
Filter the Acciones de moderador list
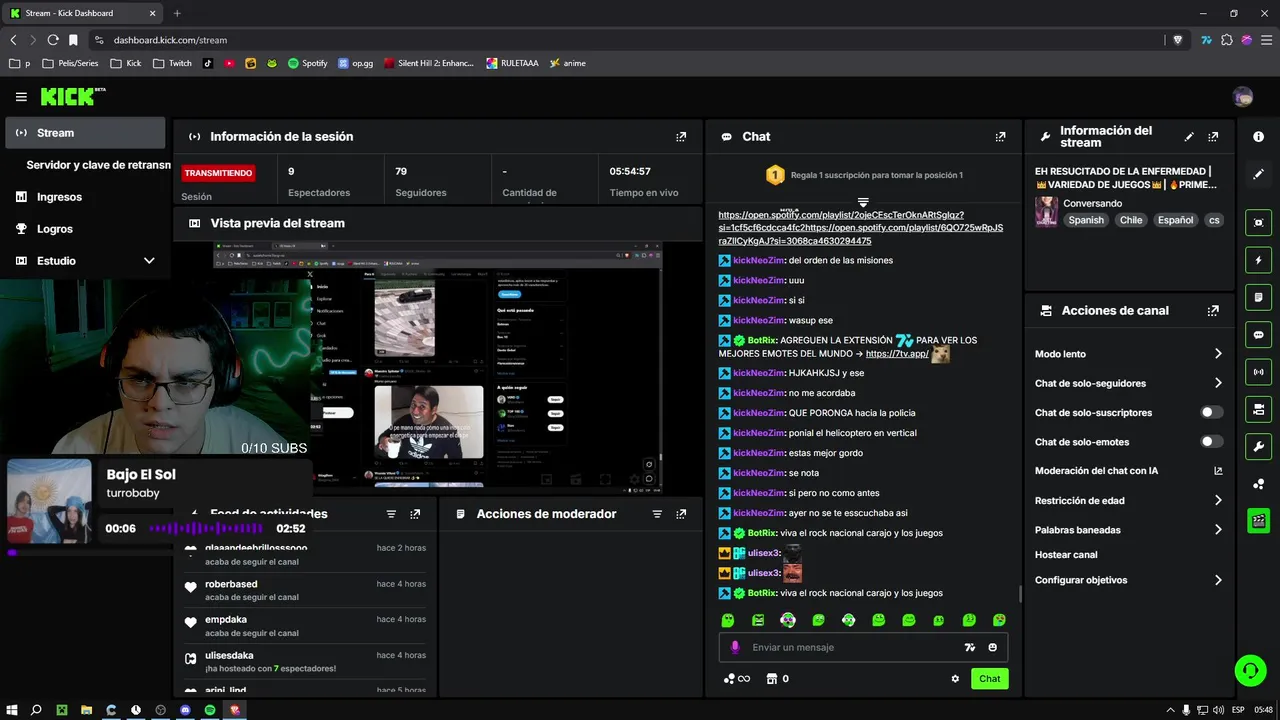657,514
